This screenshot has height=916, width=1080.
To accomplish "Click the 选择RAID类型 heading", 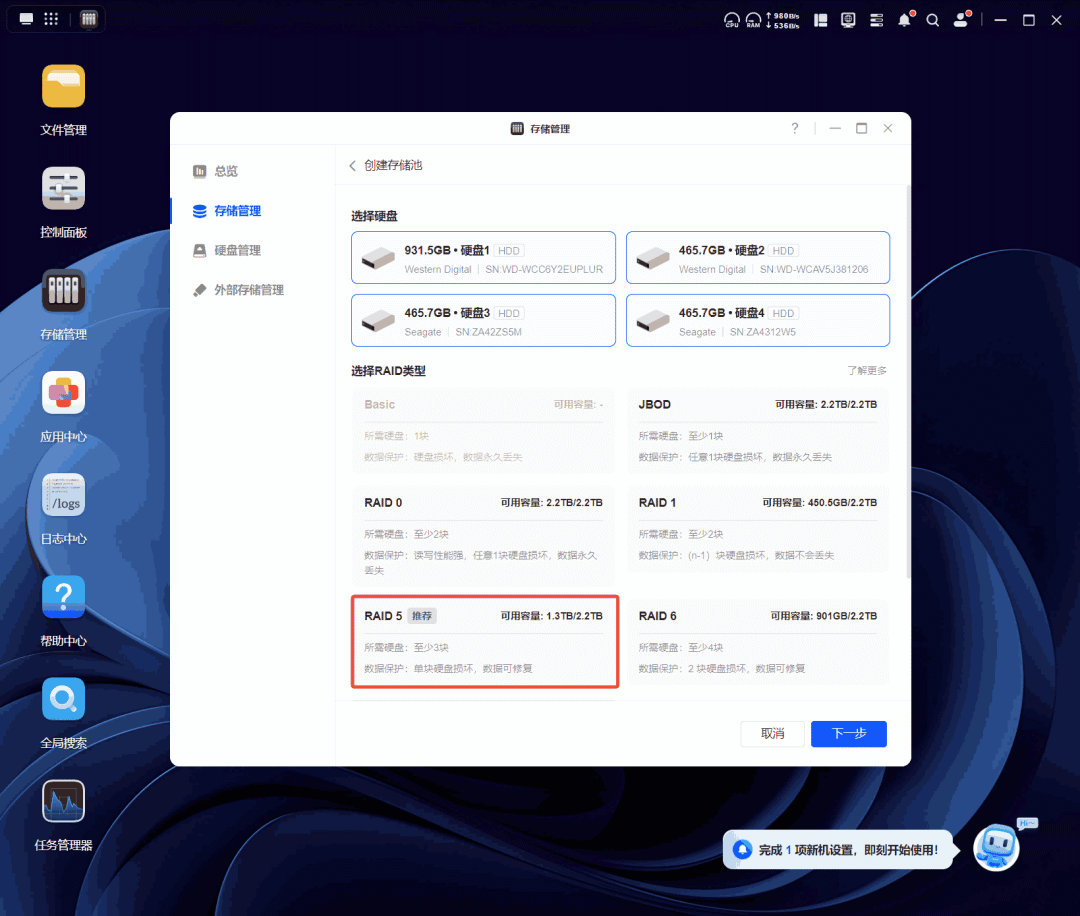I will (x=388, y=371).
